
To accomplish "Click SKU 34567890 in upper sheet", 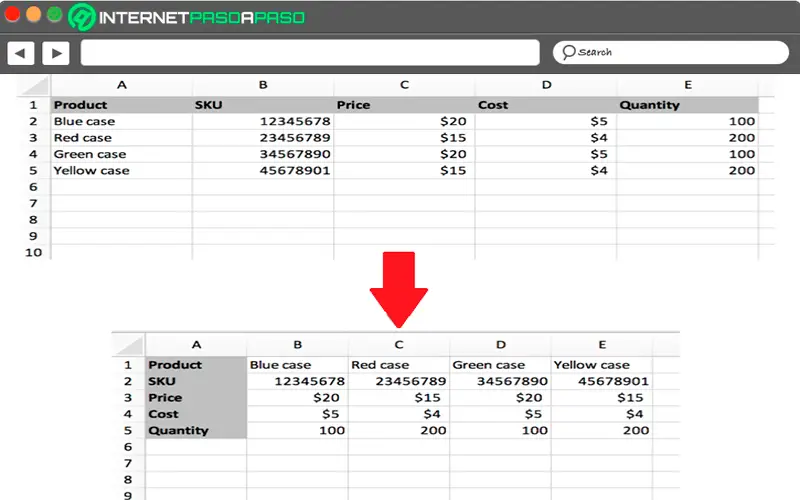I will (263, 154).
